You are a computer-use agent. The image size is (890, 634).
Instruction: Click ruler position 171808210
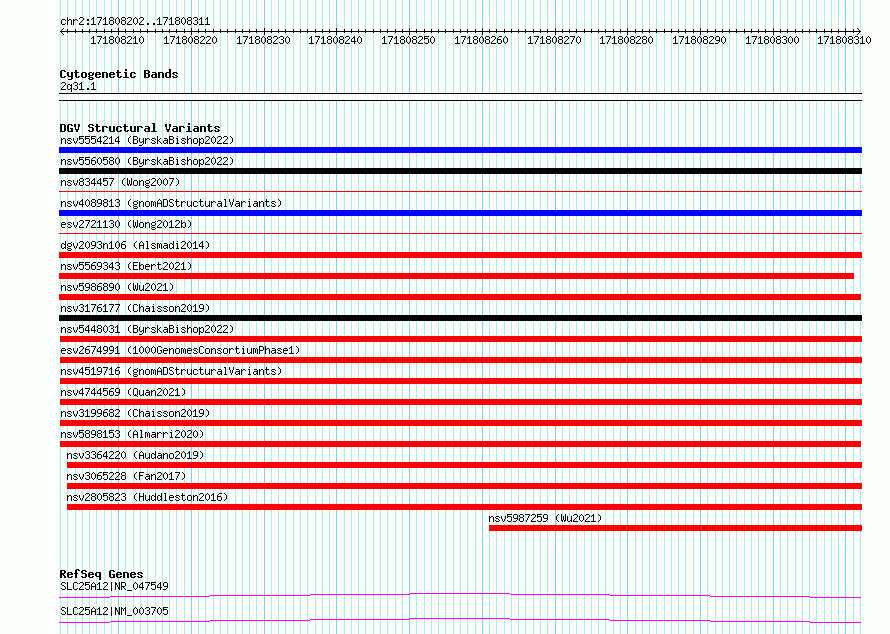click(x=117, y=40)
